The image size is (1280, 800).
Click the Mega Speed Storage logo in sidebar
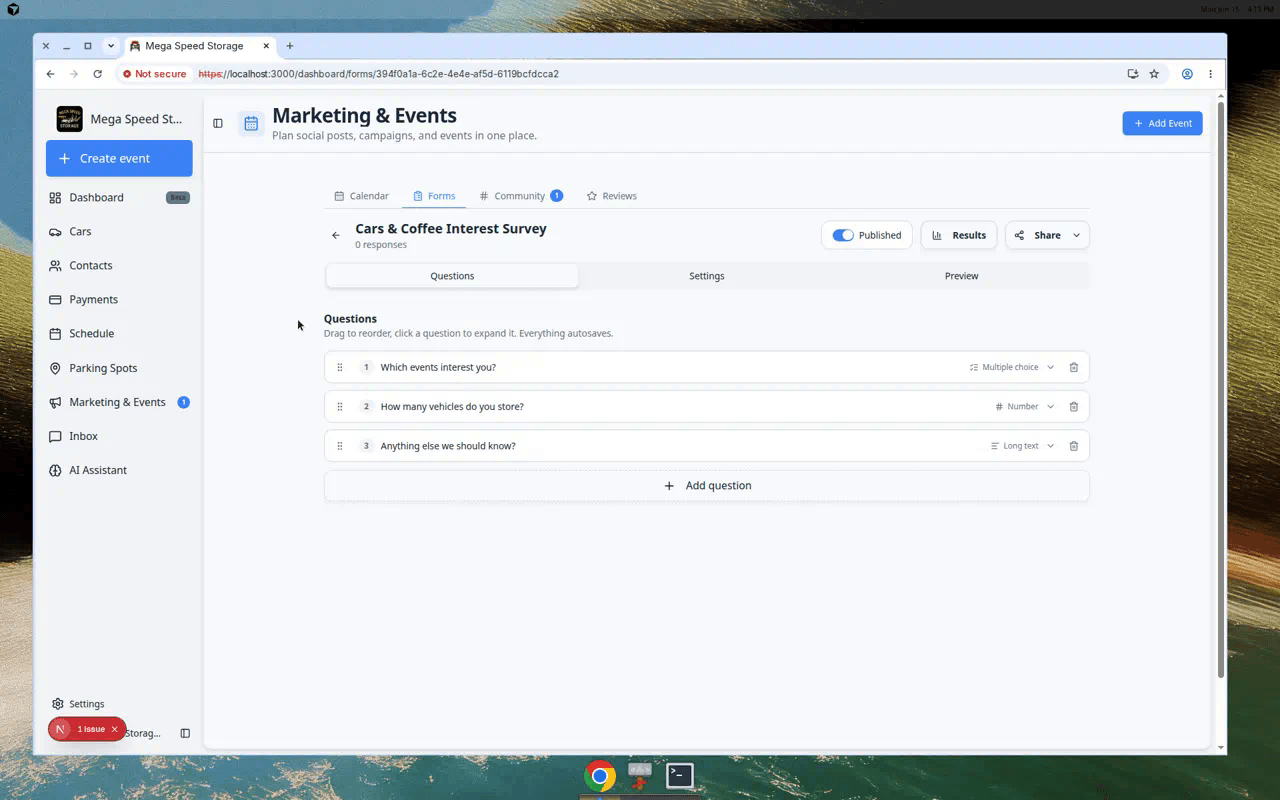point(70,119)
